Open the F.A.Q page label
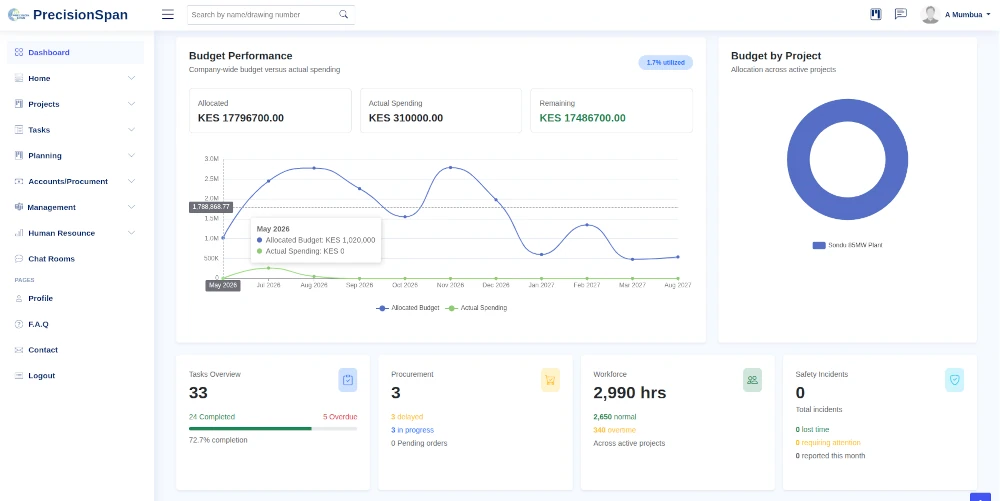This screenshot has width=1000, height=501. 38,324
